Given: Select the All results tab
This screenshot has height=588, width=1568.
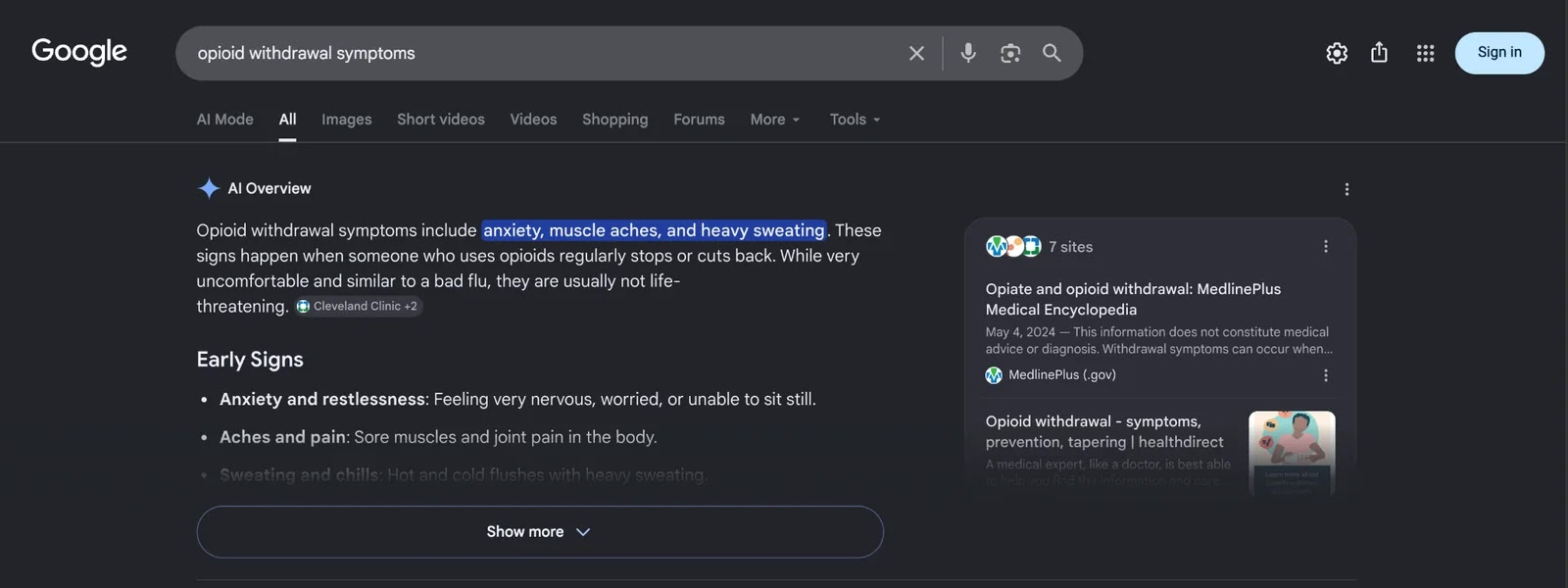Looking at the screenshot, I should tap(287, 120).
